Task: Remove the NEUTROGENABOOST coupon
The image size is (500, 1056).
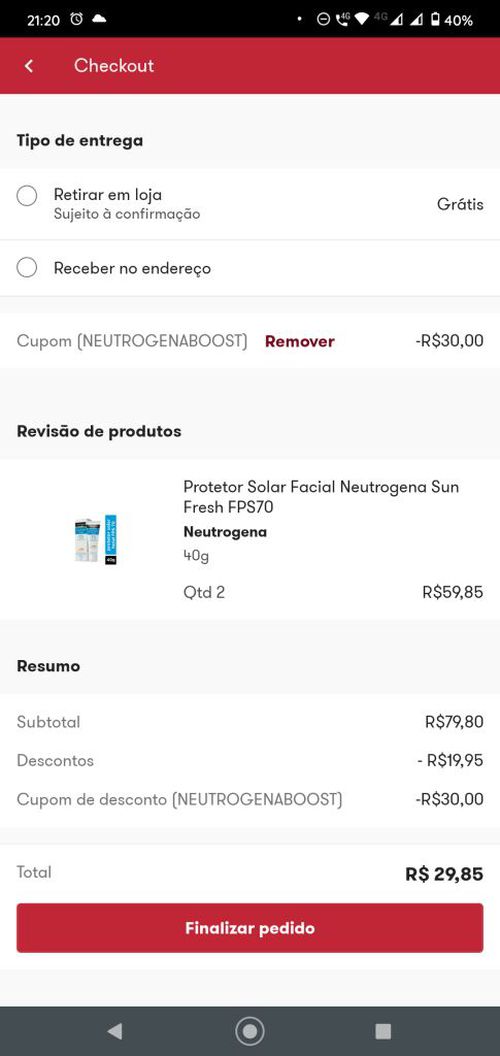Action: (300, 341)
